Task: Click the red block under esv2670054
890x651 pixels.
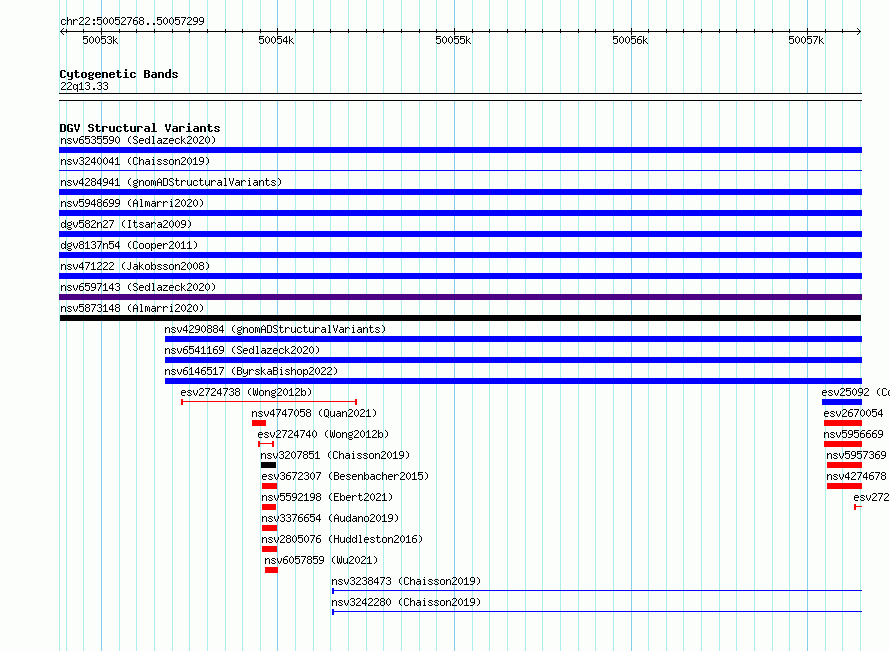Action: [843, 423]
